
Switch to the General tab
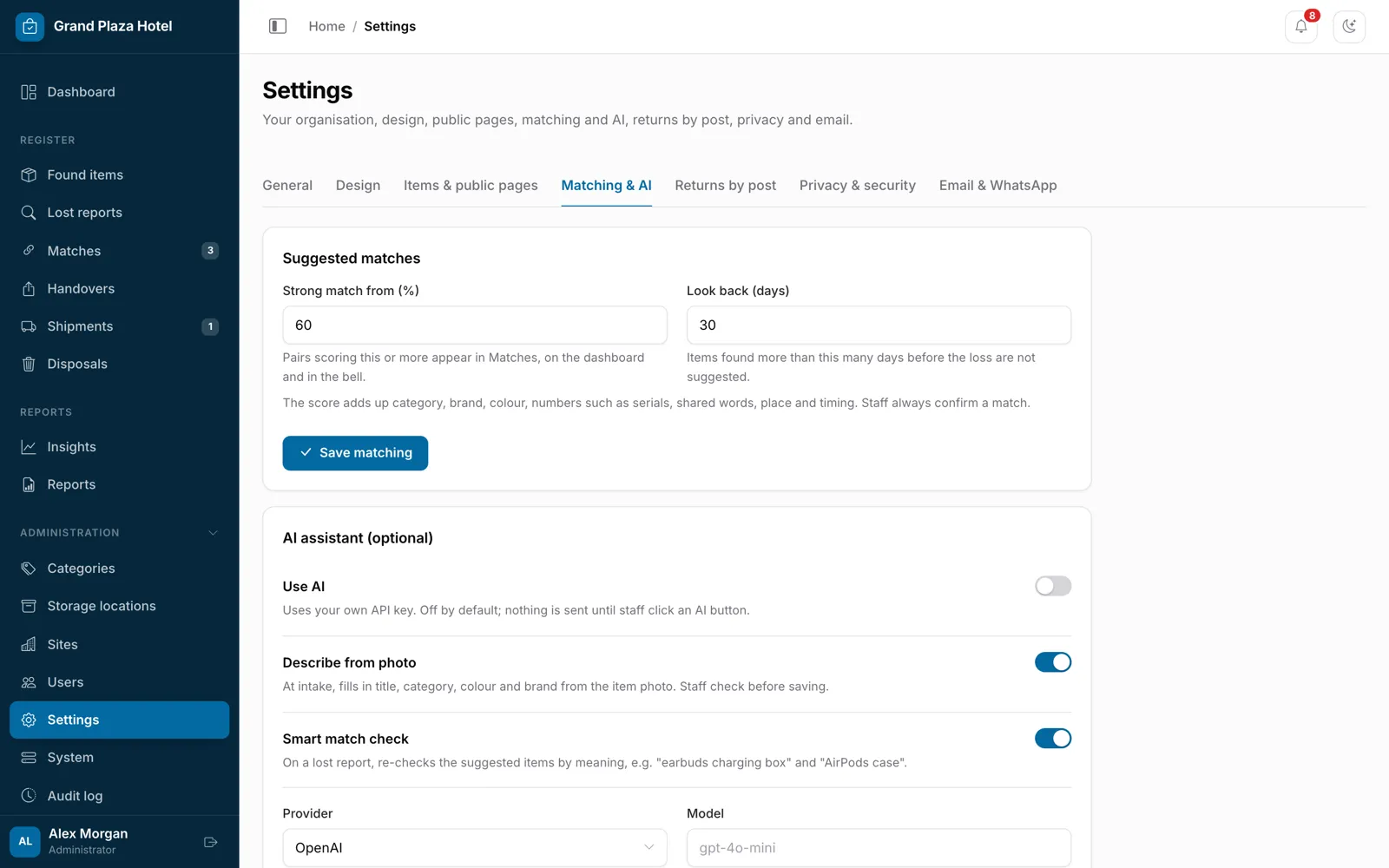pyautogui.click(x=287, y=186)
